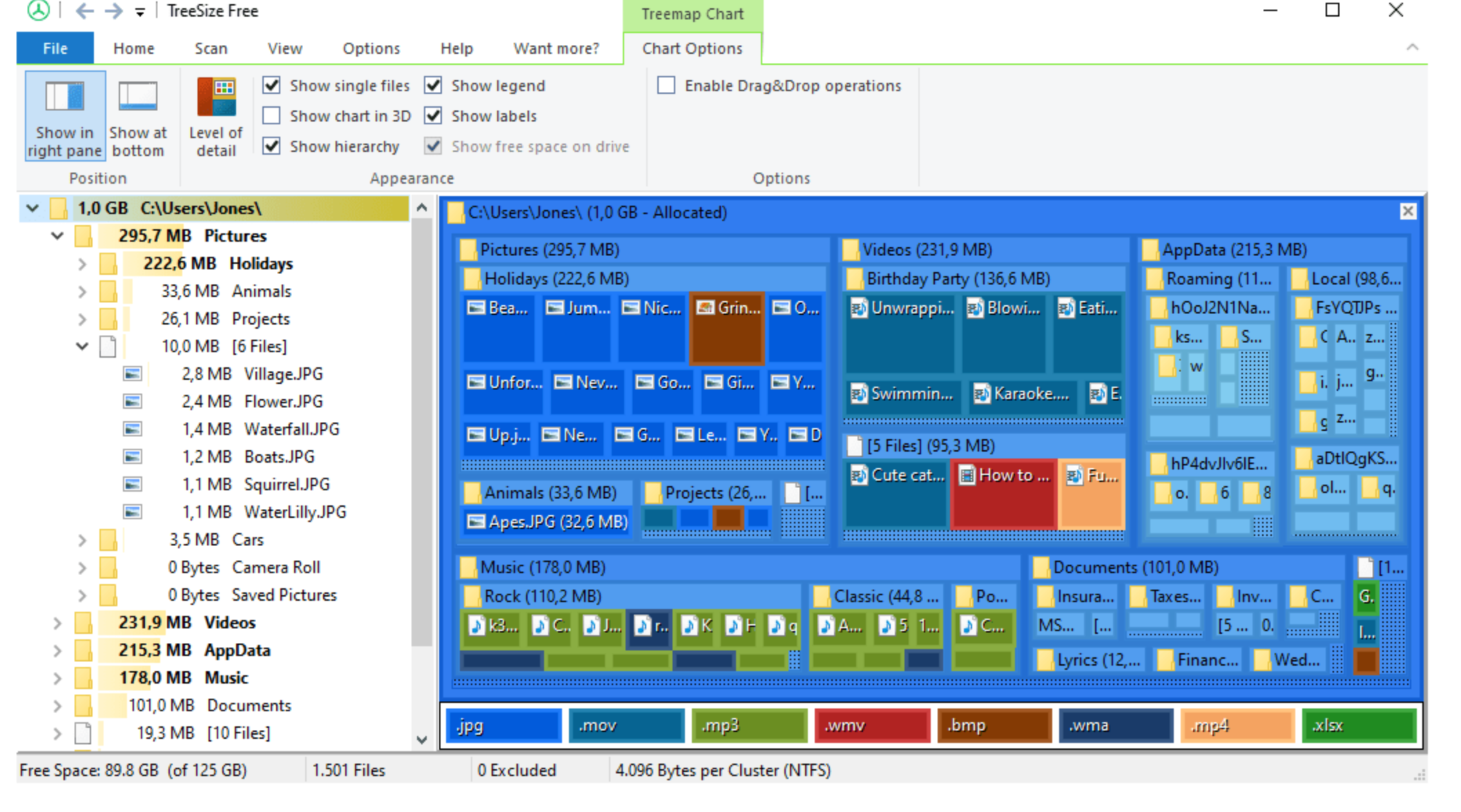The image size is (1461, 812).
Task: Select the Camera Roll folder icon
Action: (x=108, y=567)
